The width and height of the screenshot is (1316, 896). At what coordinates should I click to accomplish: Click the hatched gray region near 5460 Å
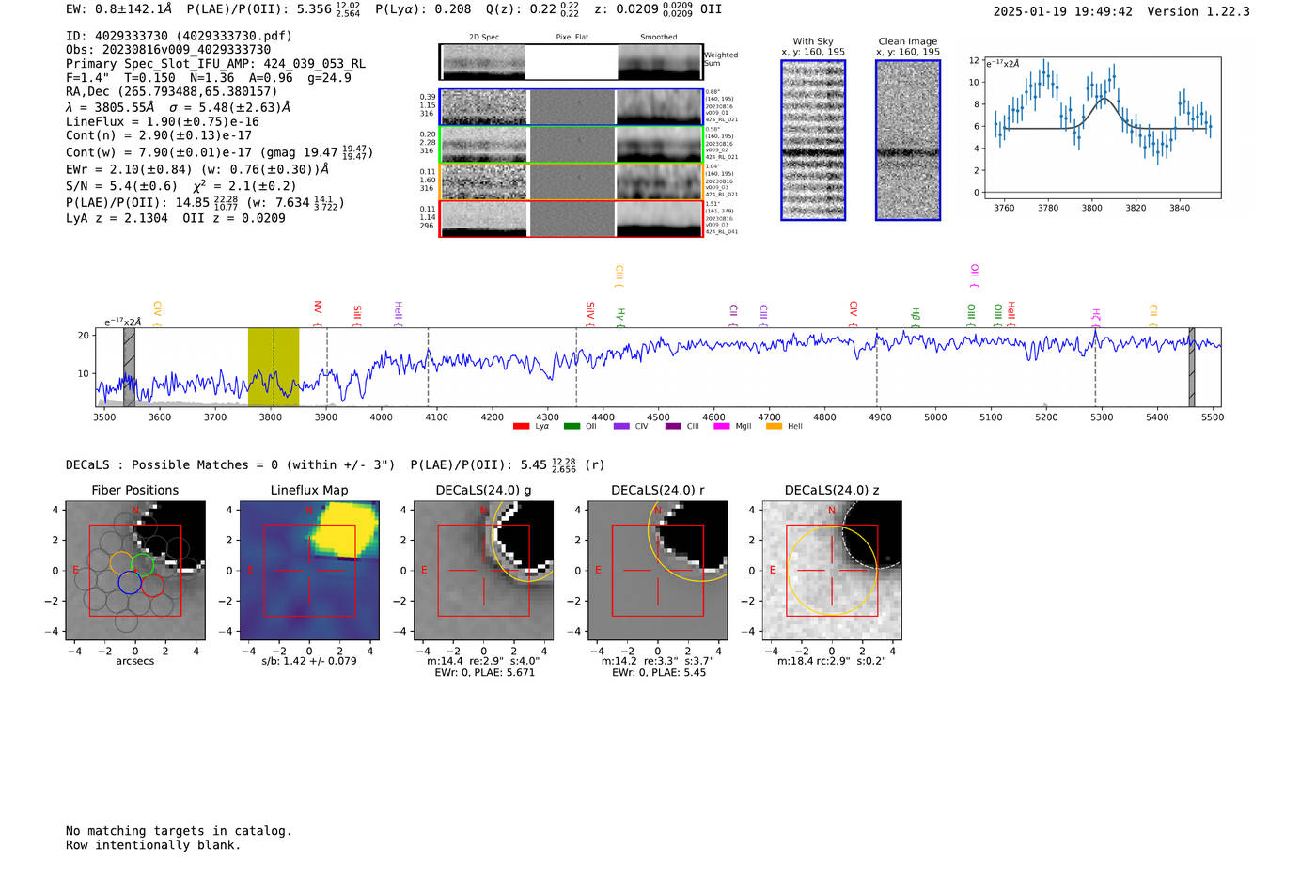[x=1191, y=367]
